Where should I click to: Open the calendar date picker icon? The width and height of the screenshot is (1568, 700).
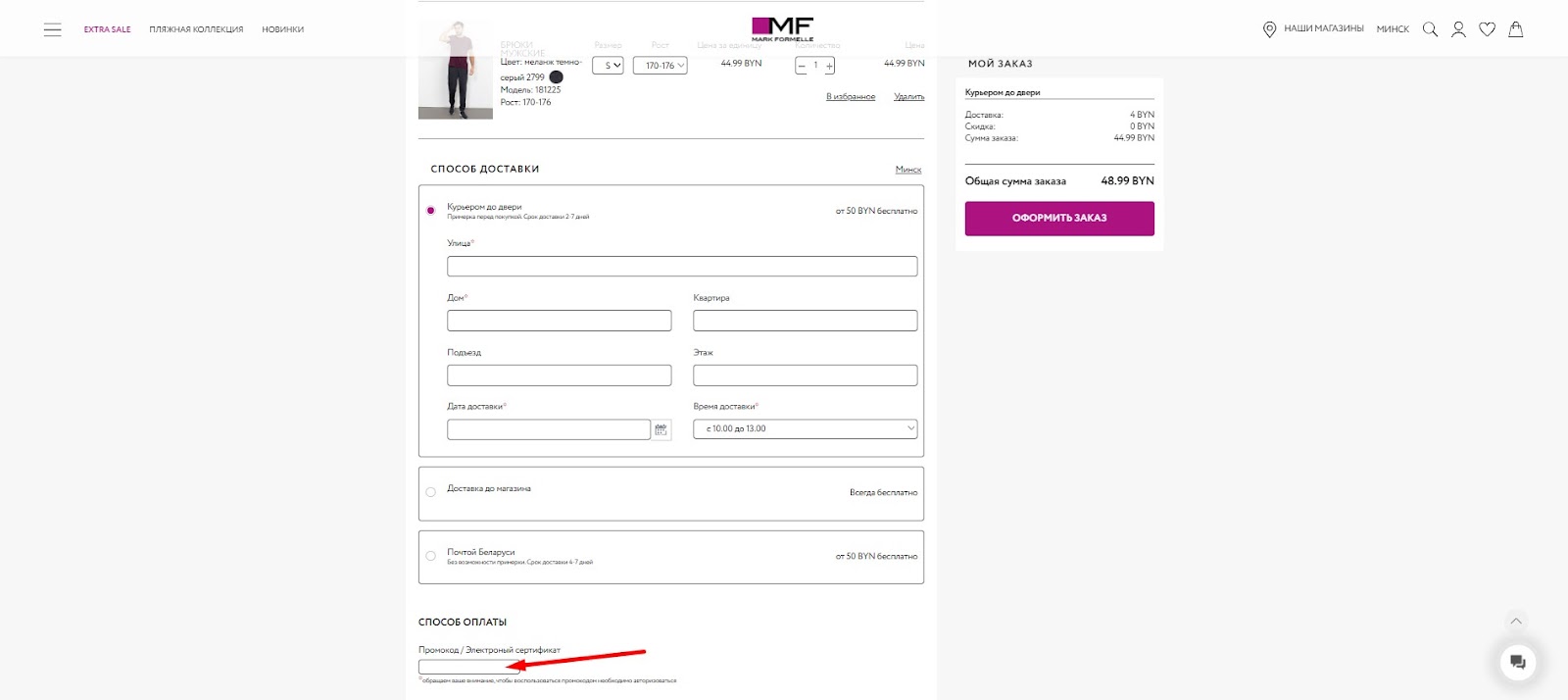[x=661, y=429]
